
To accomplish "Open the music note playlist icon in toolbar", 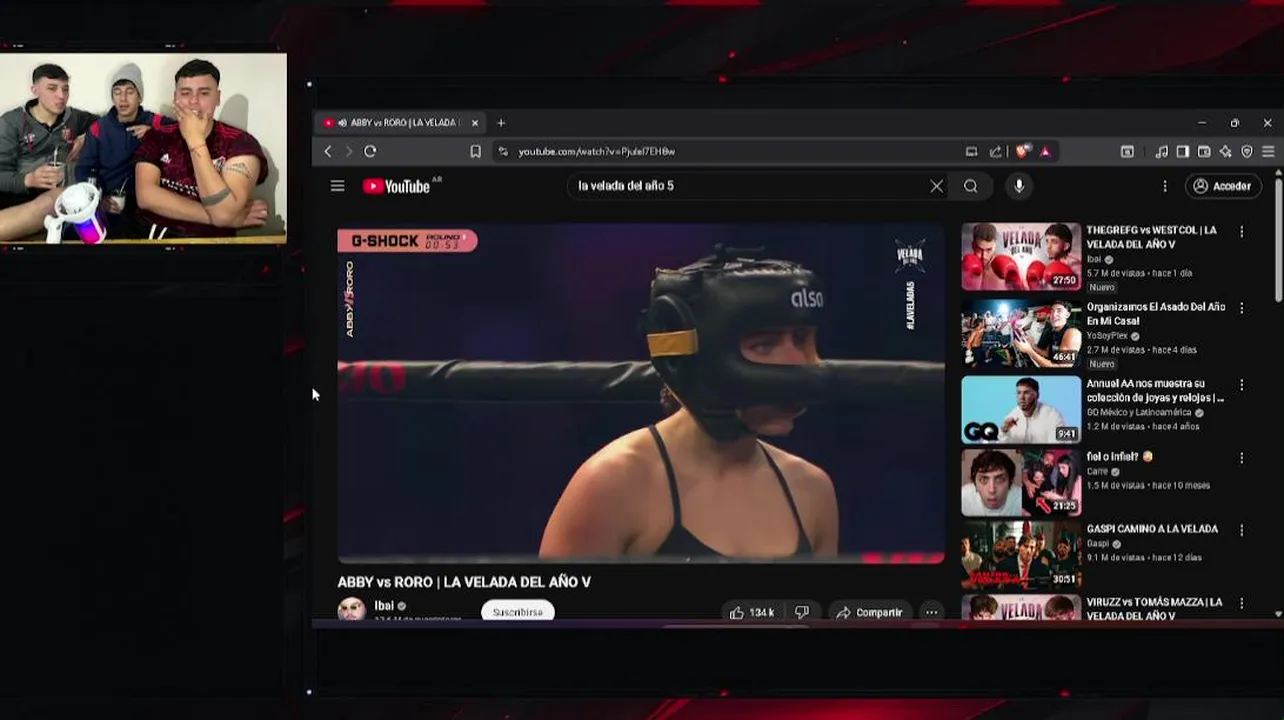I will (1161, 152).
